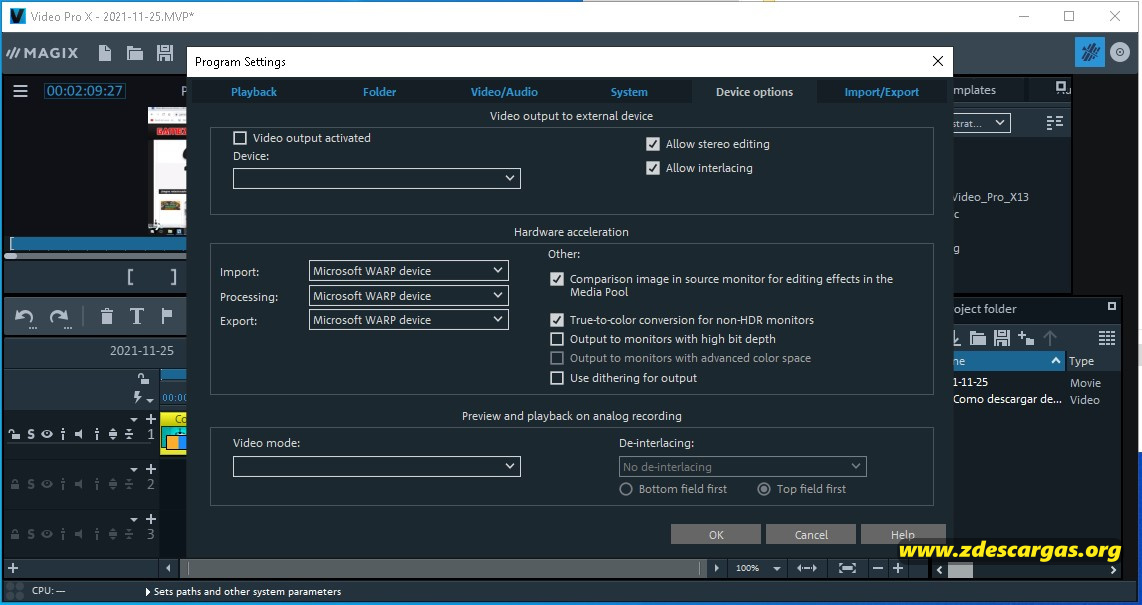
Task: Click the Mute speaker icon on track 1
Action: pyautogui.click(x=79, y=434)
